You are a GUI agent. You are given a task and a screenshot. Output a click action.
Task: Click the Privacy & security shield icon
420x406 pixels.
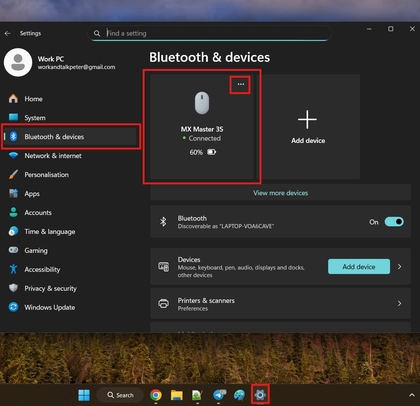pos(13,288)
